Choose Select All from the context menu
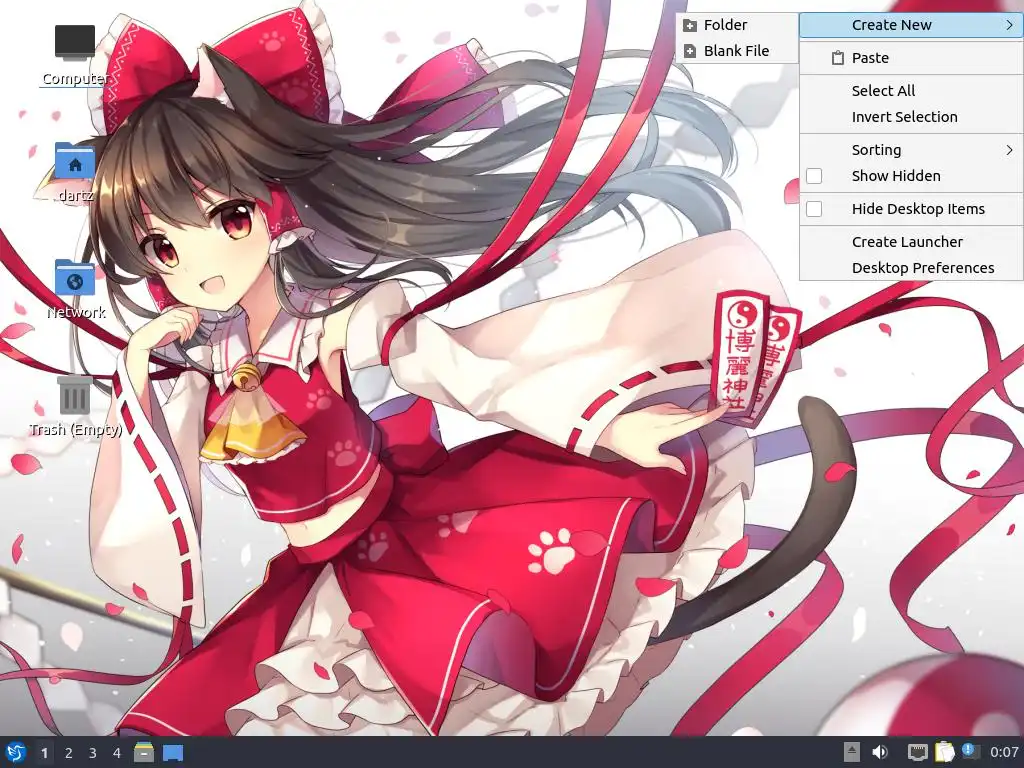This screenshot has width=1024, height=768. click(911, 91)
